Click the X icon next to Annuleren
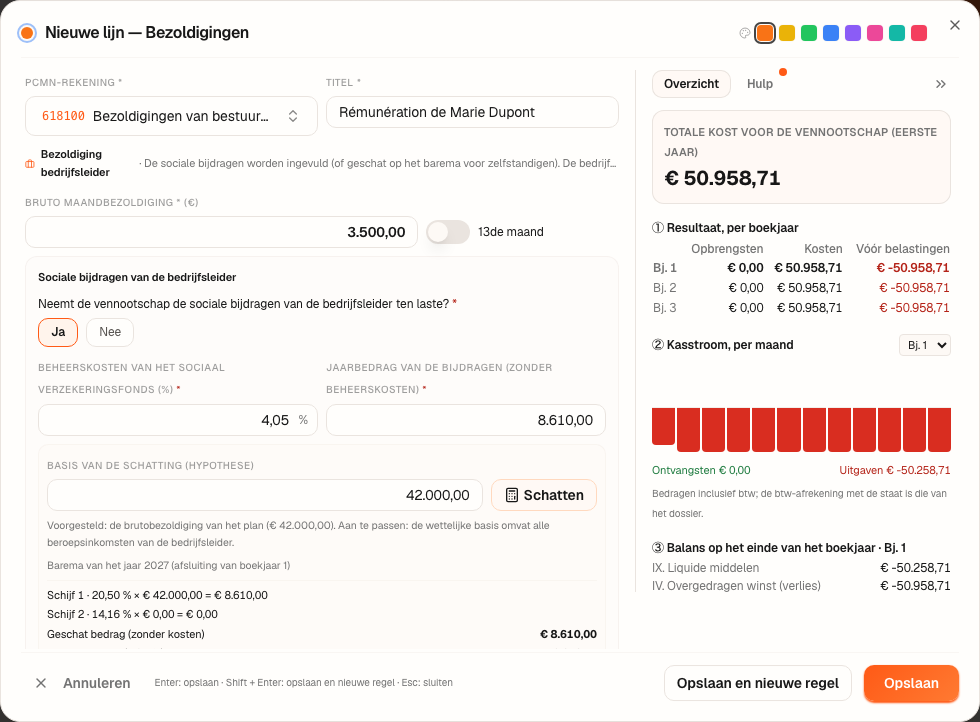980x722 pixels. click(41, 683)
